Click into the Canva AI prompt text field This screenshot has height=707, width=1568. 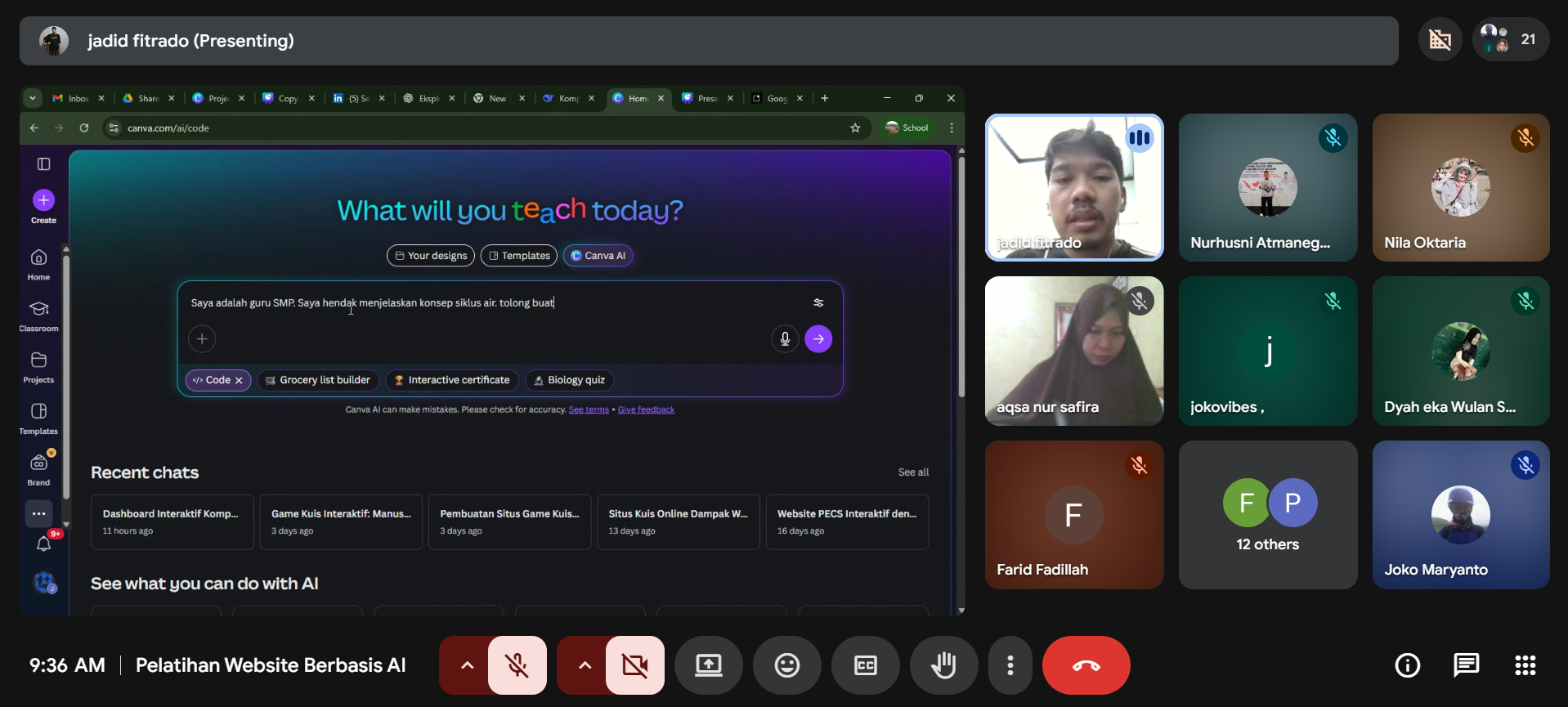click(495, 303)
